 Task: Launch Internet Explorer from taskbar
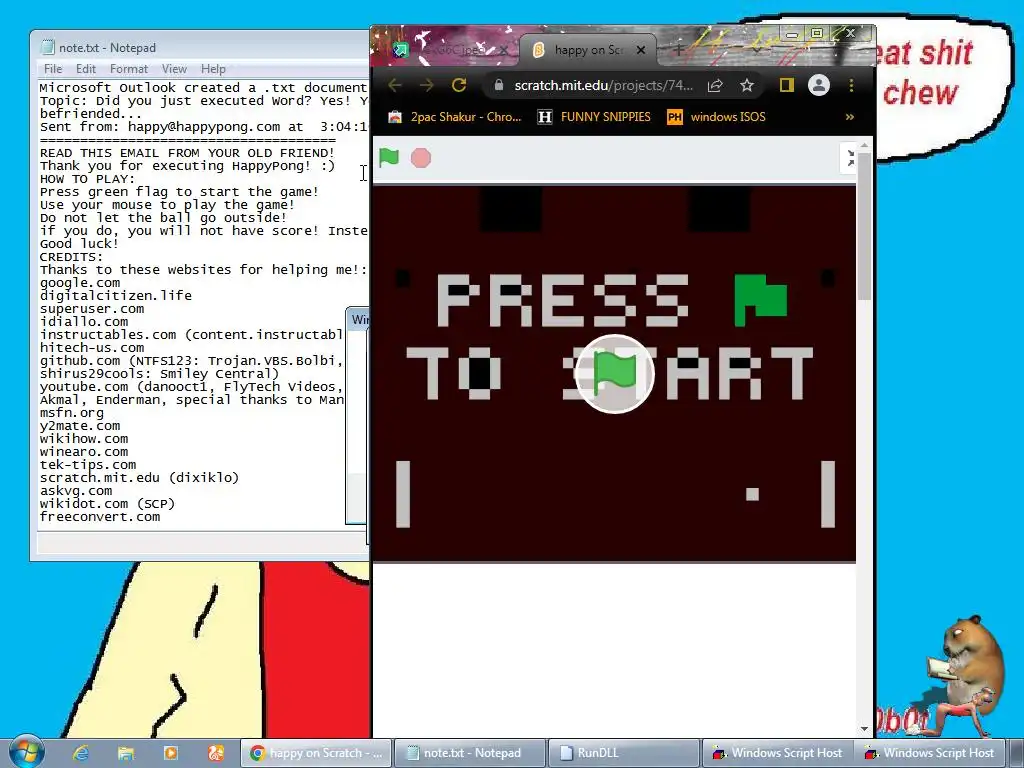[x=80, y=753]
